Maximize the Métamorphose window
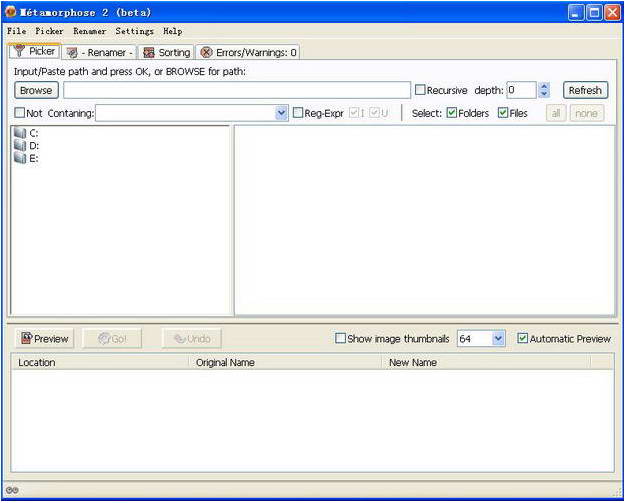 point(594,12)
